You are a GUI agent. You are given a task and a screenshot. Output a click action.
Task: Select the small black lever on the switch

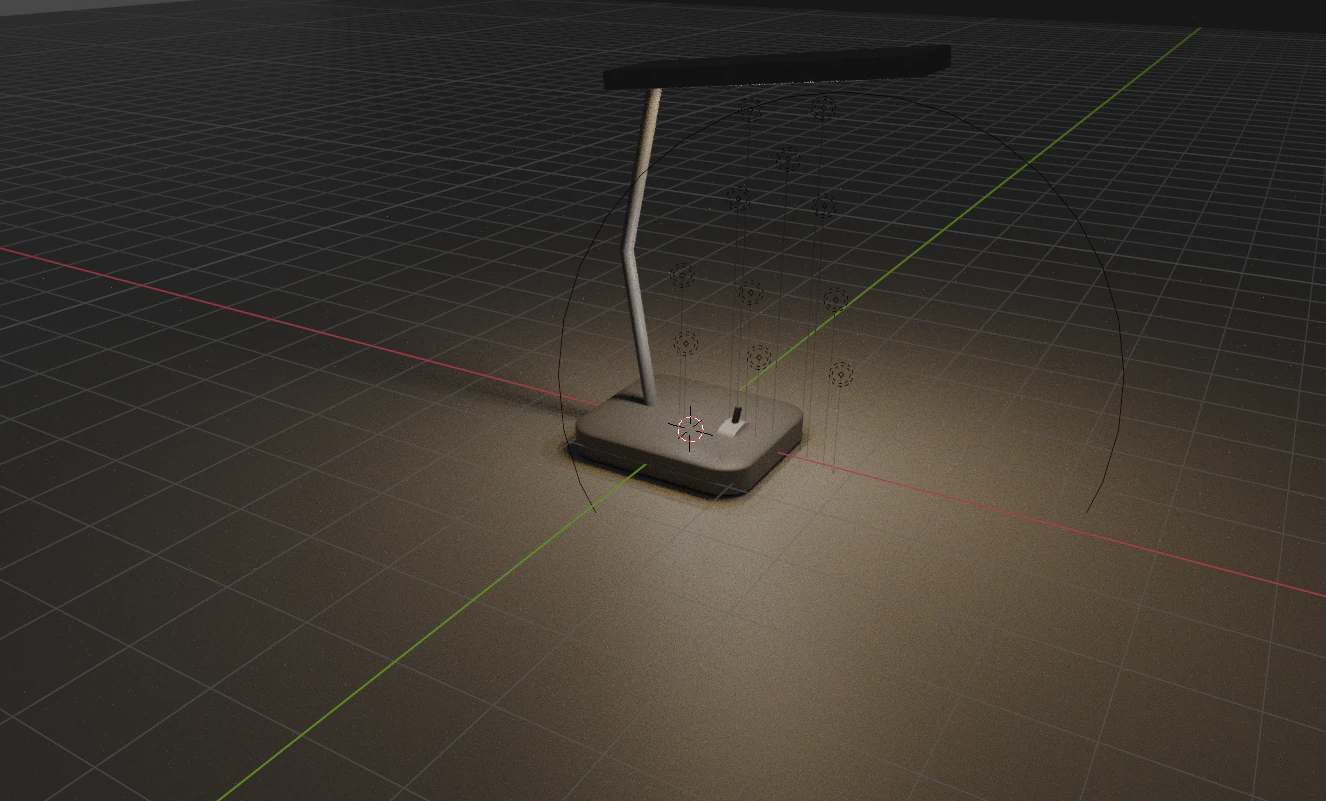(x=736, y=412)
